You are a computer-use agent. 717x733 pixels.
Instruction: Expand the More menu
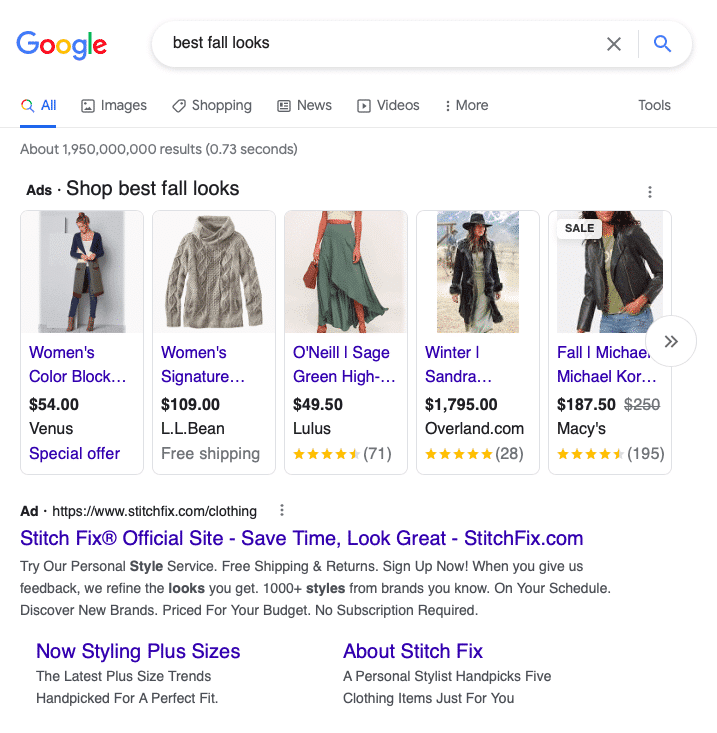tap(466, 106)
